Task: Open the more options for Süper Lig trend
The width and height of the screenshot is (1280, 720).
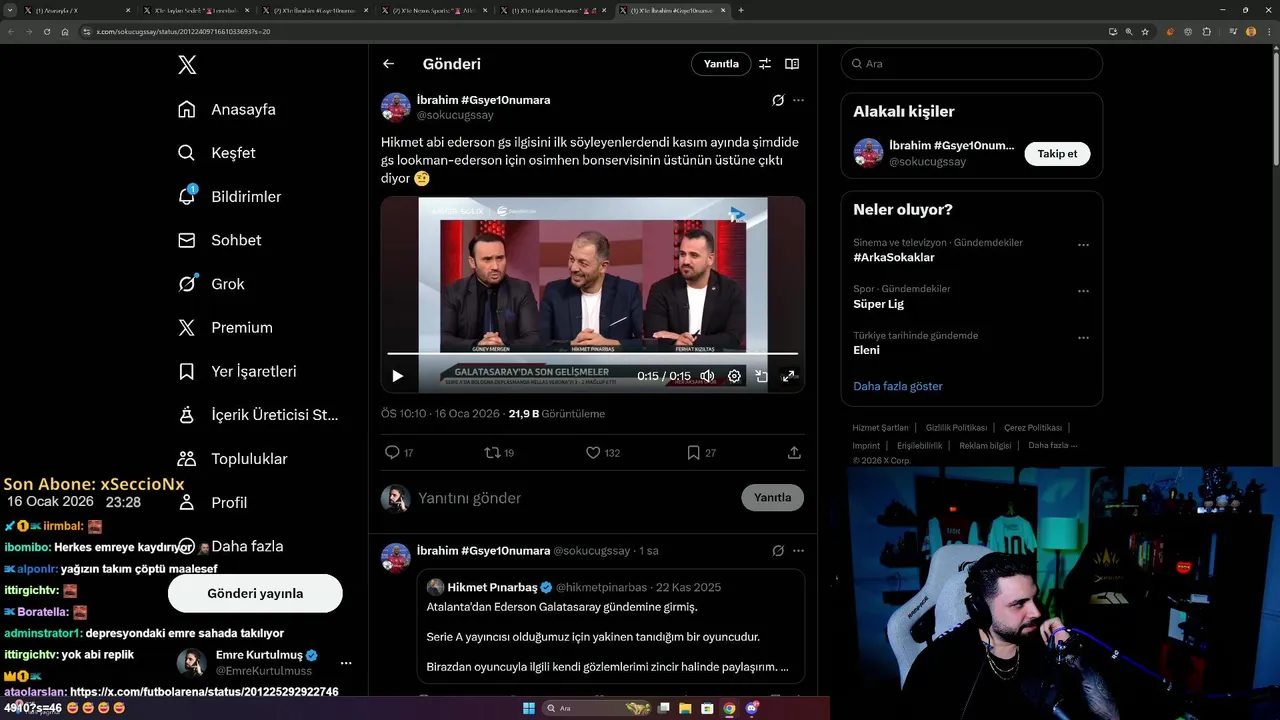Action: point(1083,292)
